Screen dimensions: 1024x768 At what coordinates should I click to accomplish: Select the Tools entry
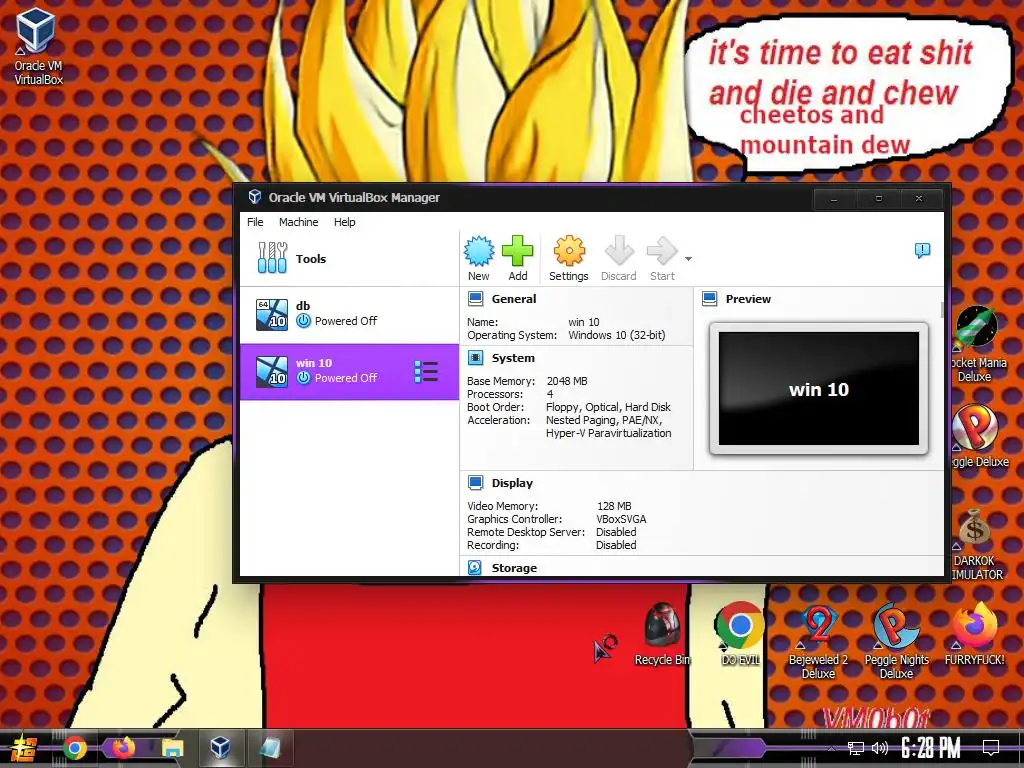[x=349, y=259]
